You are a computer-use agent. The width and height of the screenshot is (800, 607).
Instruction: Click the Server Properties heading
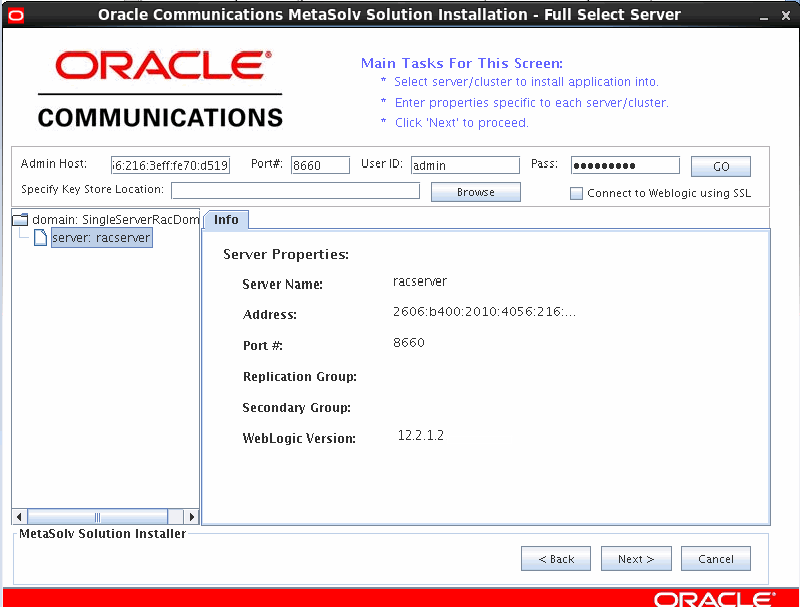coord(286,255)
